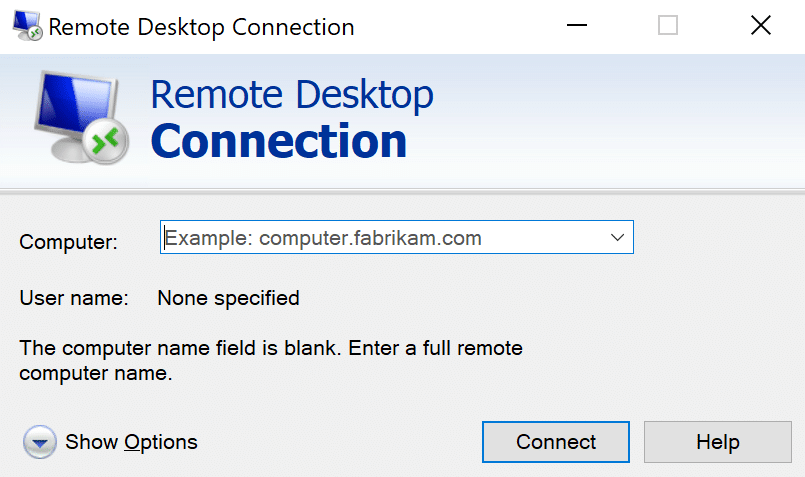Open the Computer combo box dropdown arrow

pyautogui.click(x=617, y=238)
